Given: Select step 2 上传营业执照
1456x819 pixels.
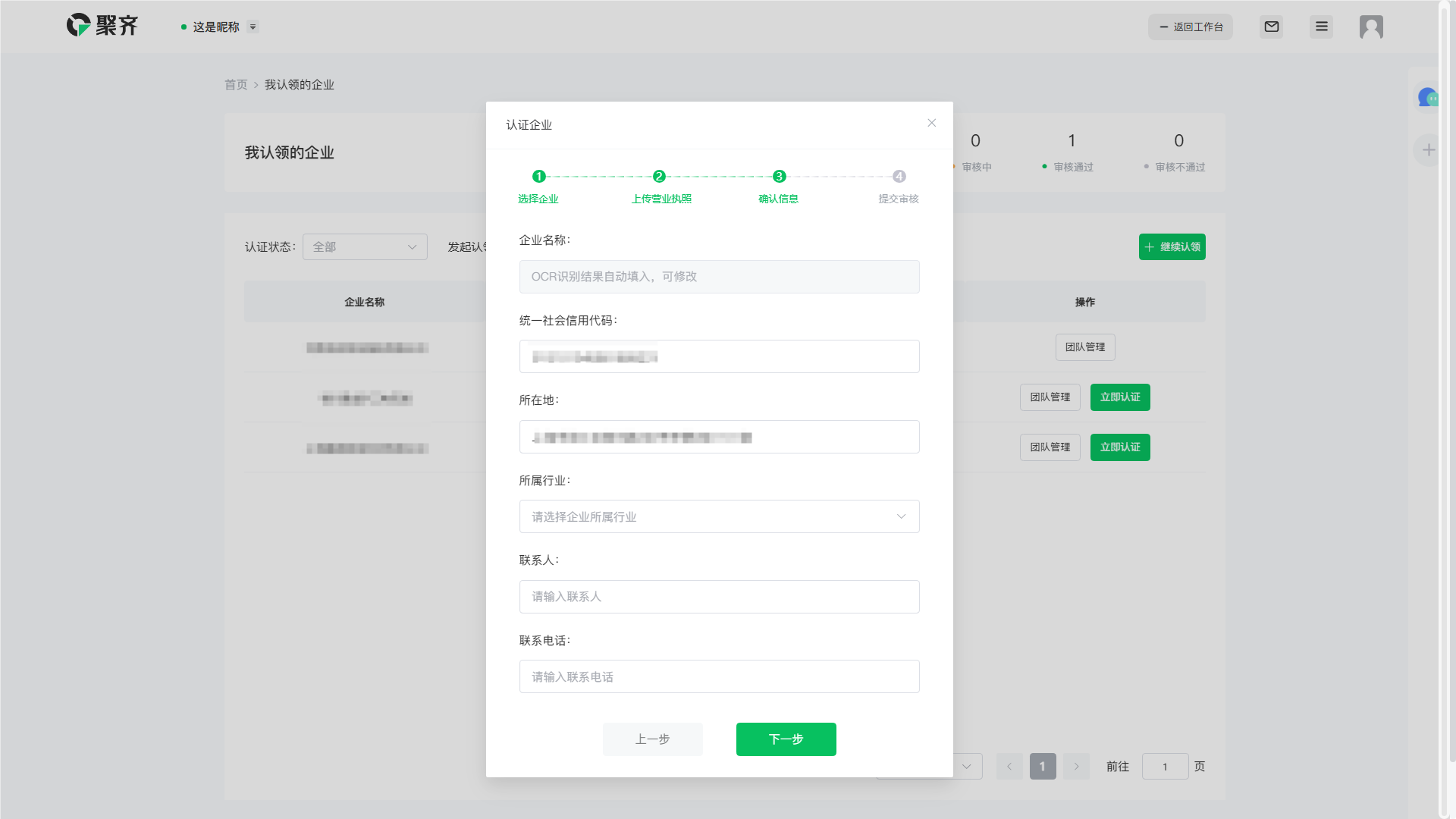Looking at the screenshot, I should pos(661,187).
